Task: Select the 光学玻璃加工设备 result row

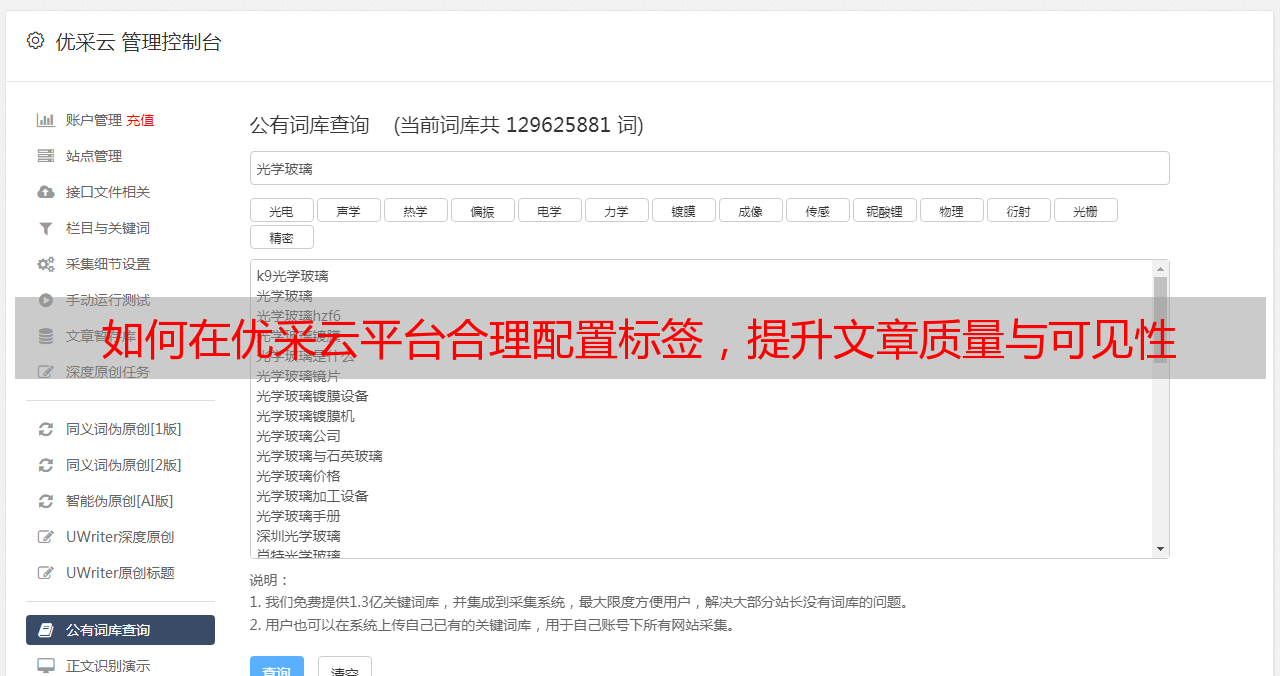Action: point(701,496)
